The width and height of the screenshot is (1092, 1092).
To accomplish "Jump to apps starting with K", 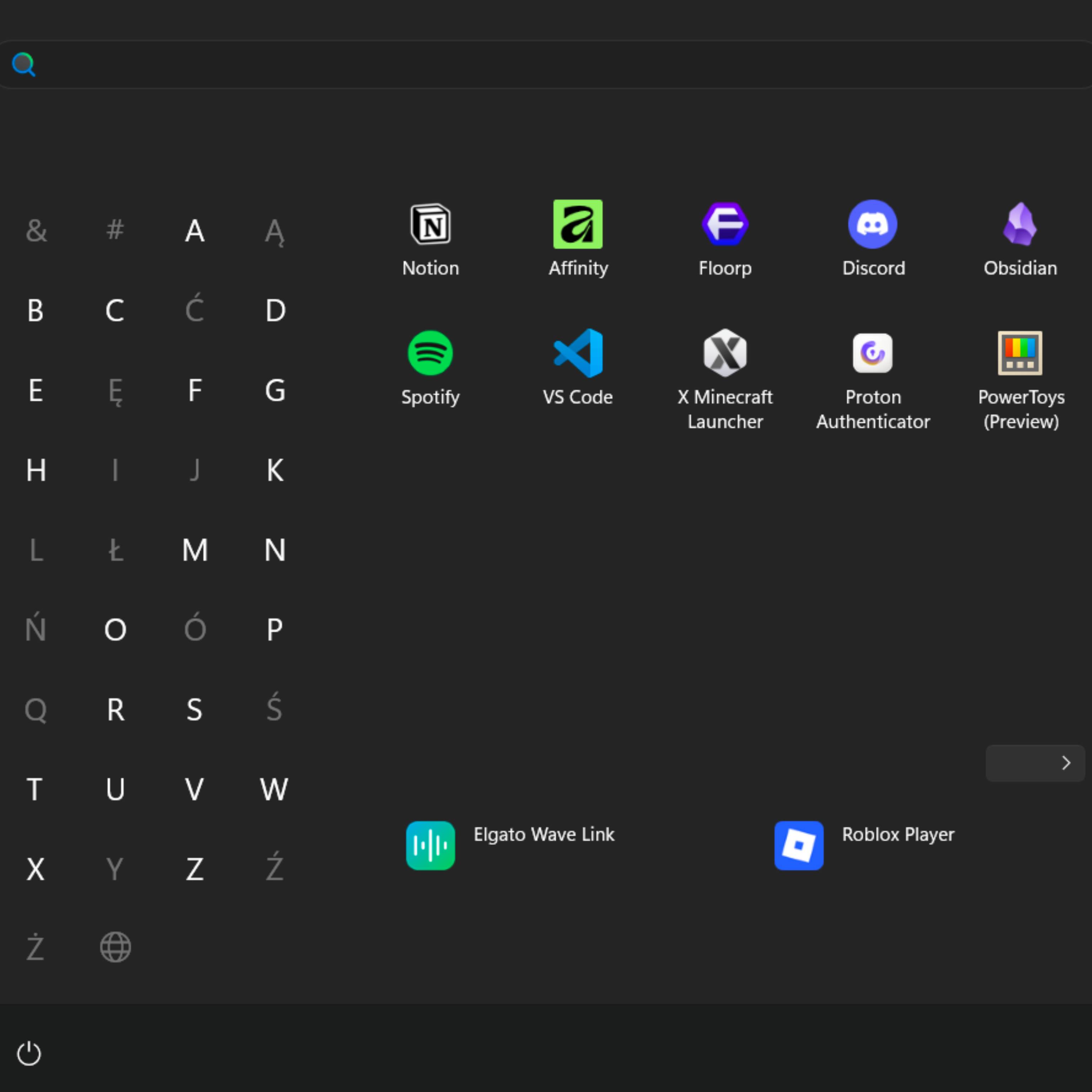I will coord(275,470).
